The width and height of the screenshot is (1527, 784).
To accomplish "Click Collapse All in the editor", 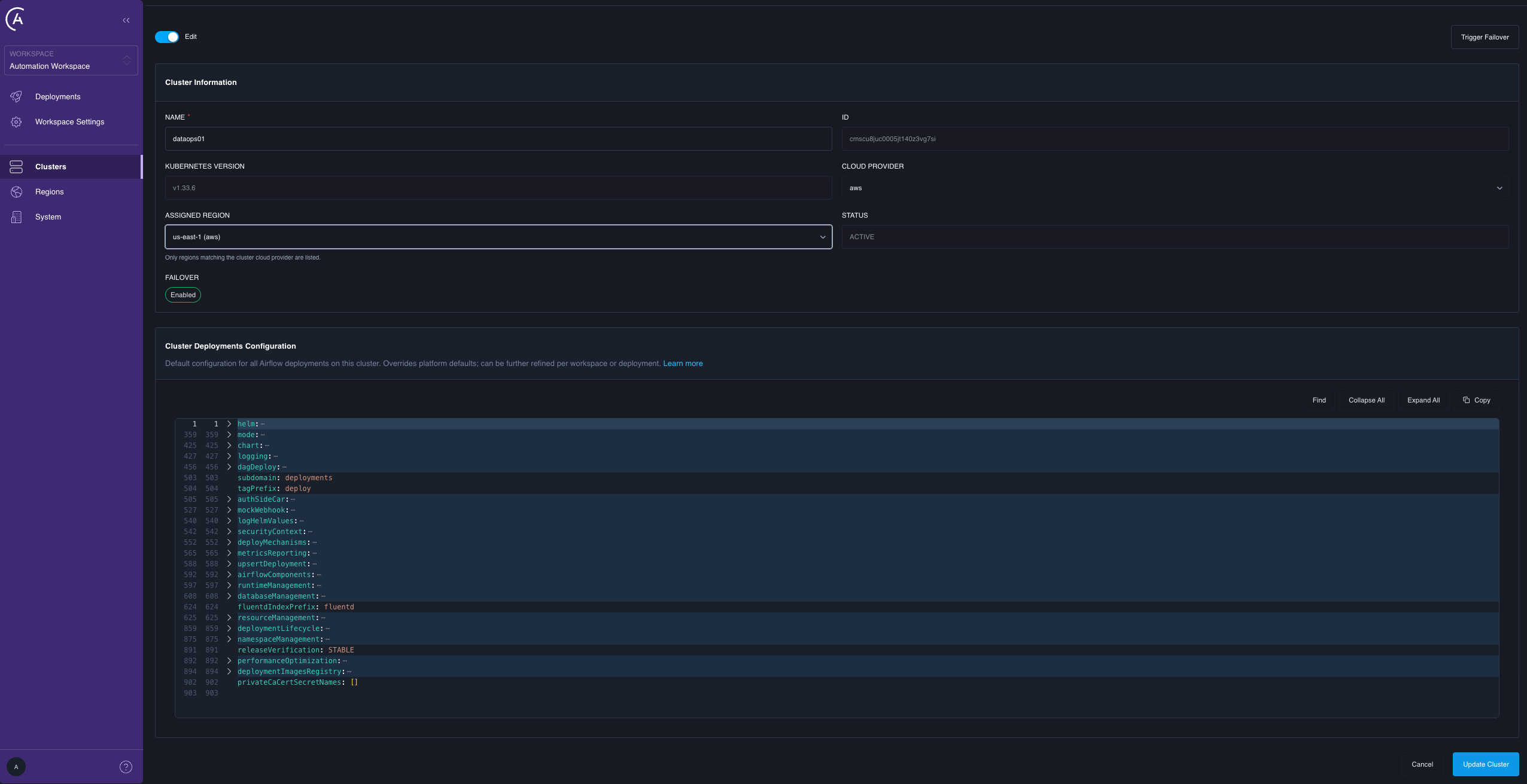I will tap(1366, 400).
